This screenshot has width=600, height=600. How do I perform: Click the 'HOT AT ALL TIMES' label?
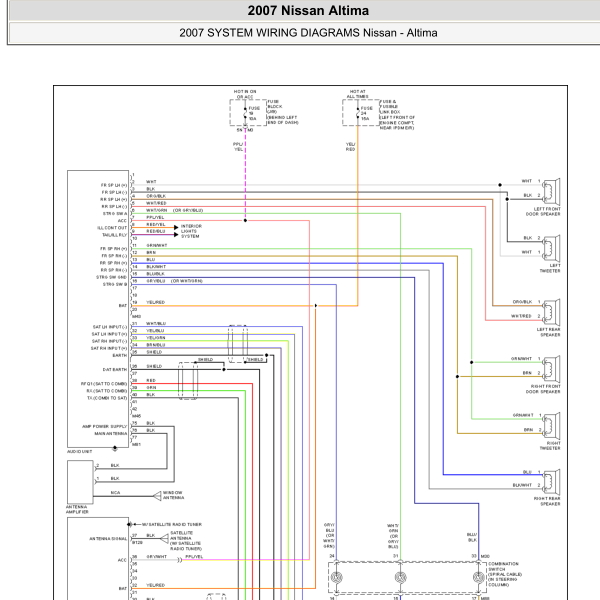click(x=357, y=94)
